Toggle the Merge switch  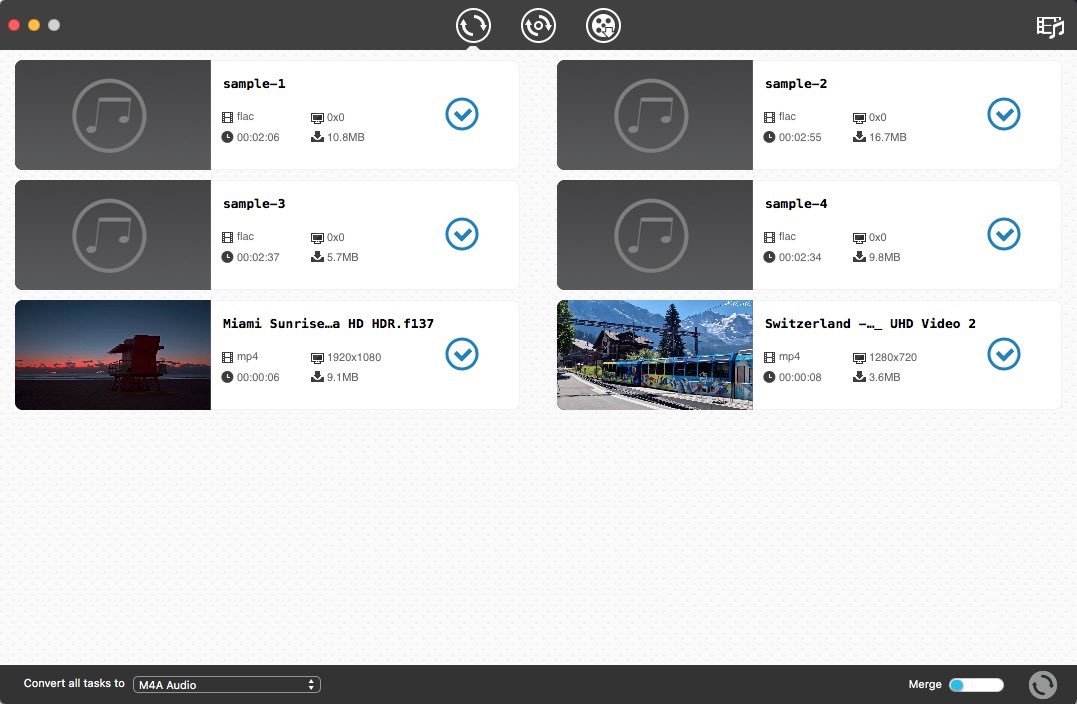point(975,685)
